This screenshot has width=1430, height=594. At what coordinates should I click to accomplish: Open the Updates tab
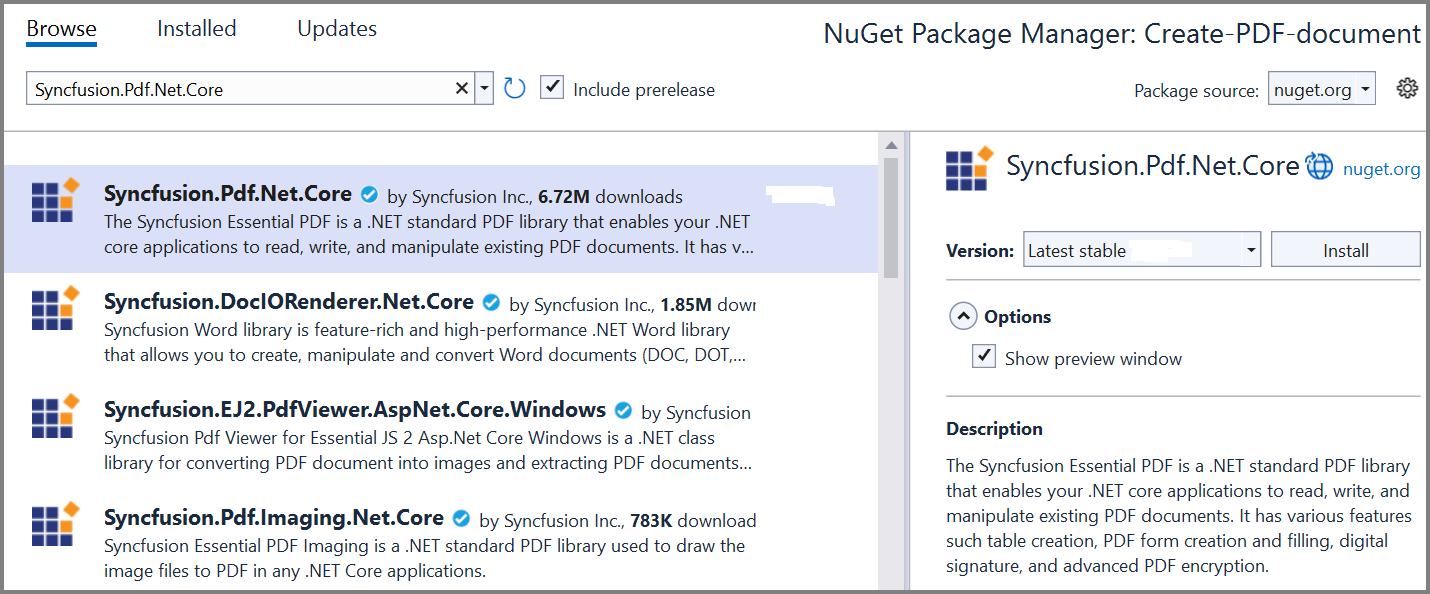pyautogui.click(x=337, y=29)
